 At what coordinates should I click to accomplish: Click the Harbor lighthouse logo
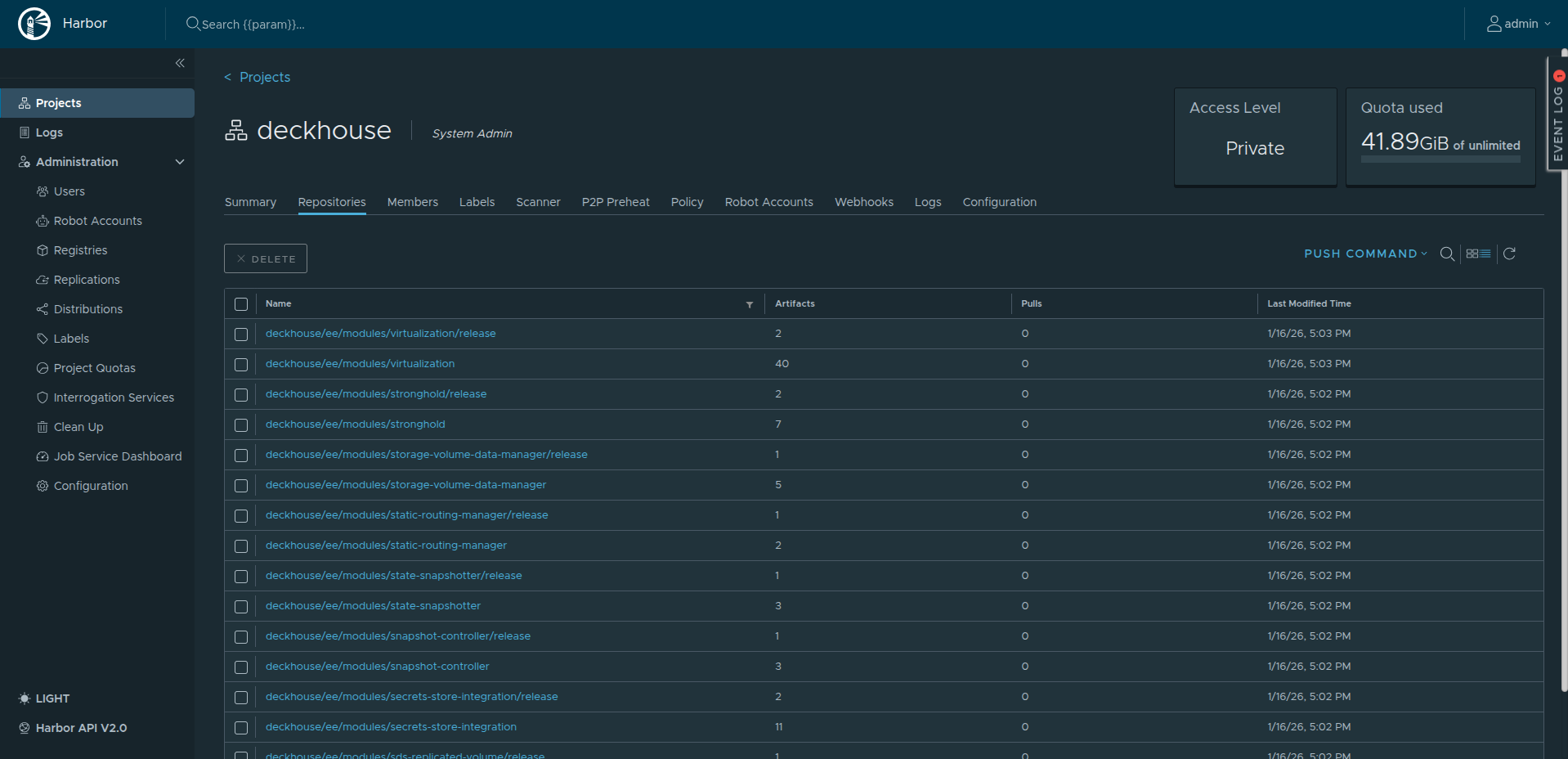pos(34,23)
